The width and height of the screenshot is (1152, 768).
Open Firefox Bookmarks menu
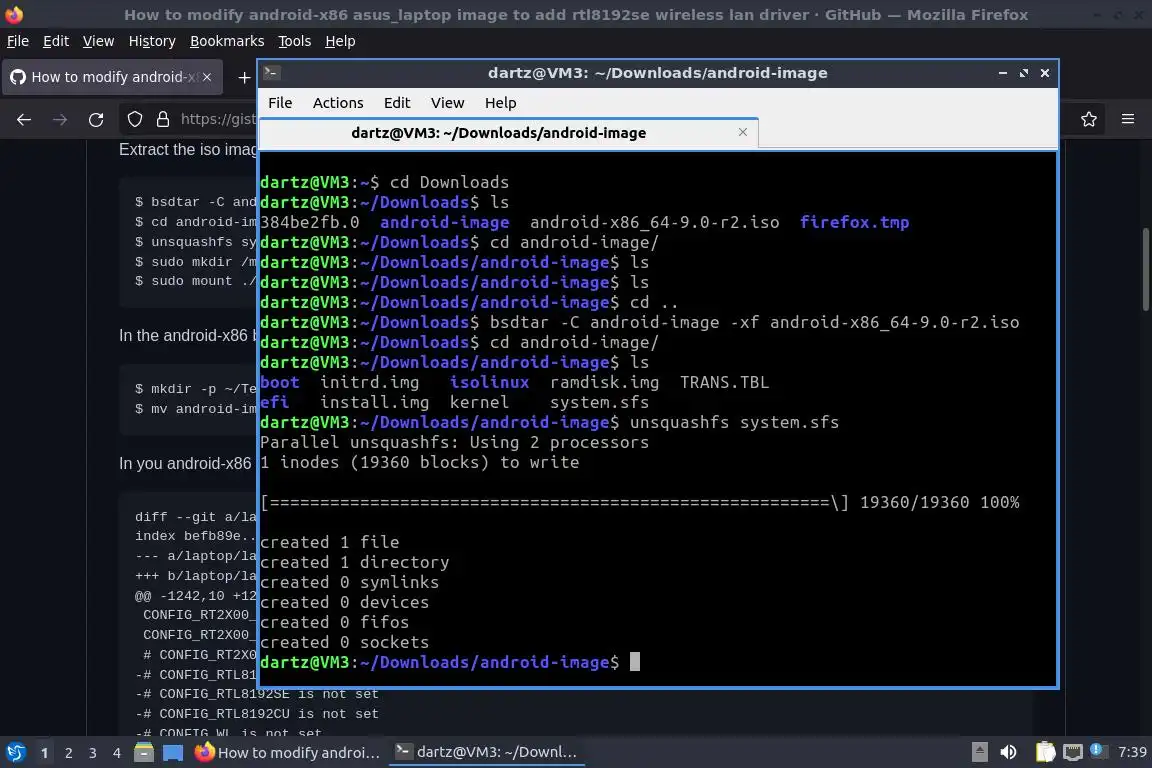[227, 41]
